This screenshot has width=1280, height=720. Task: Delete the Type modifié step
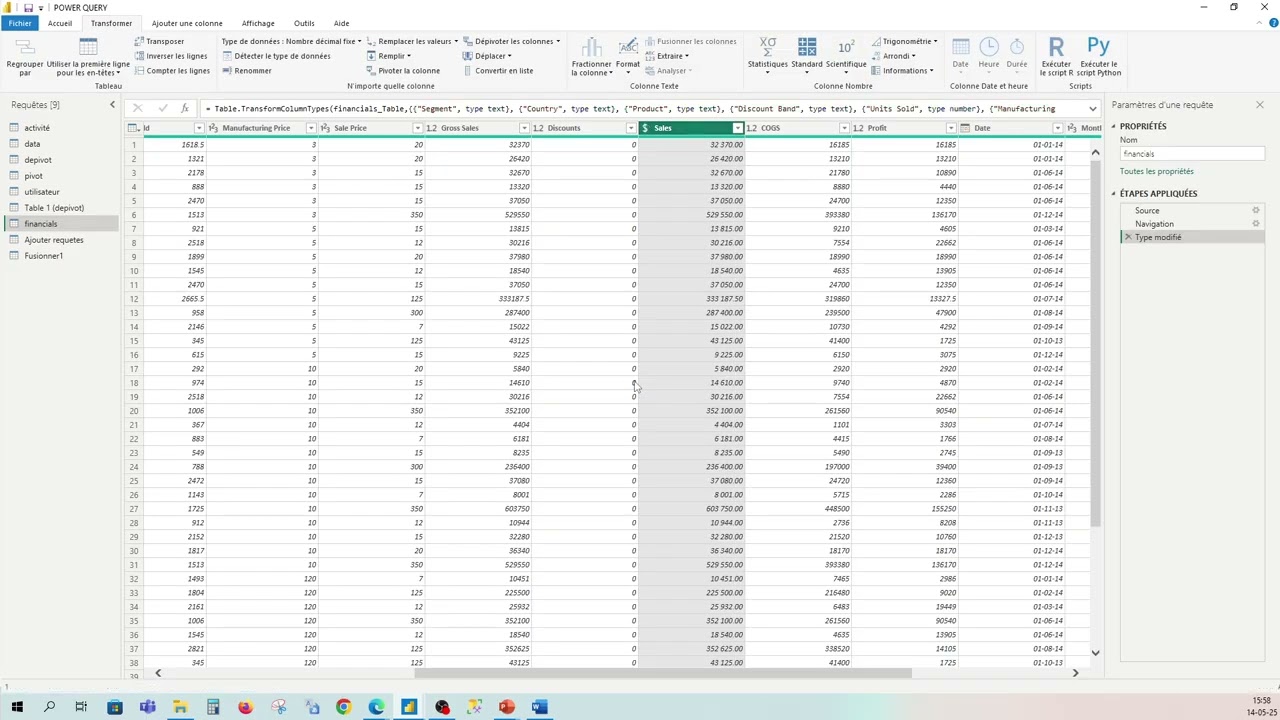[x=1128, y=237]
